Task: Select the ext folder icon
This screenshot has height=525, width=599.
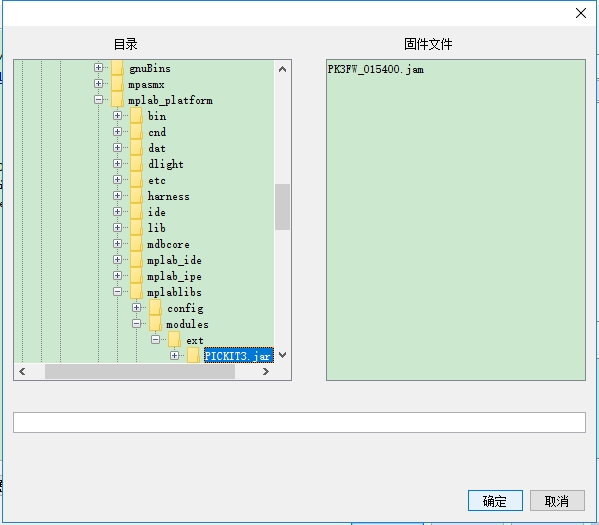Action: [175, 340]
